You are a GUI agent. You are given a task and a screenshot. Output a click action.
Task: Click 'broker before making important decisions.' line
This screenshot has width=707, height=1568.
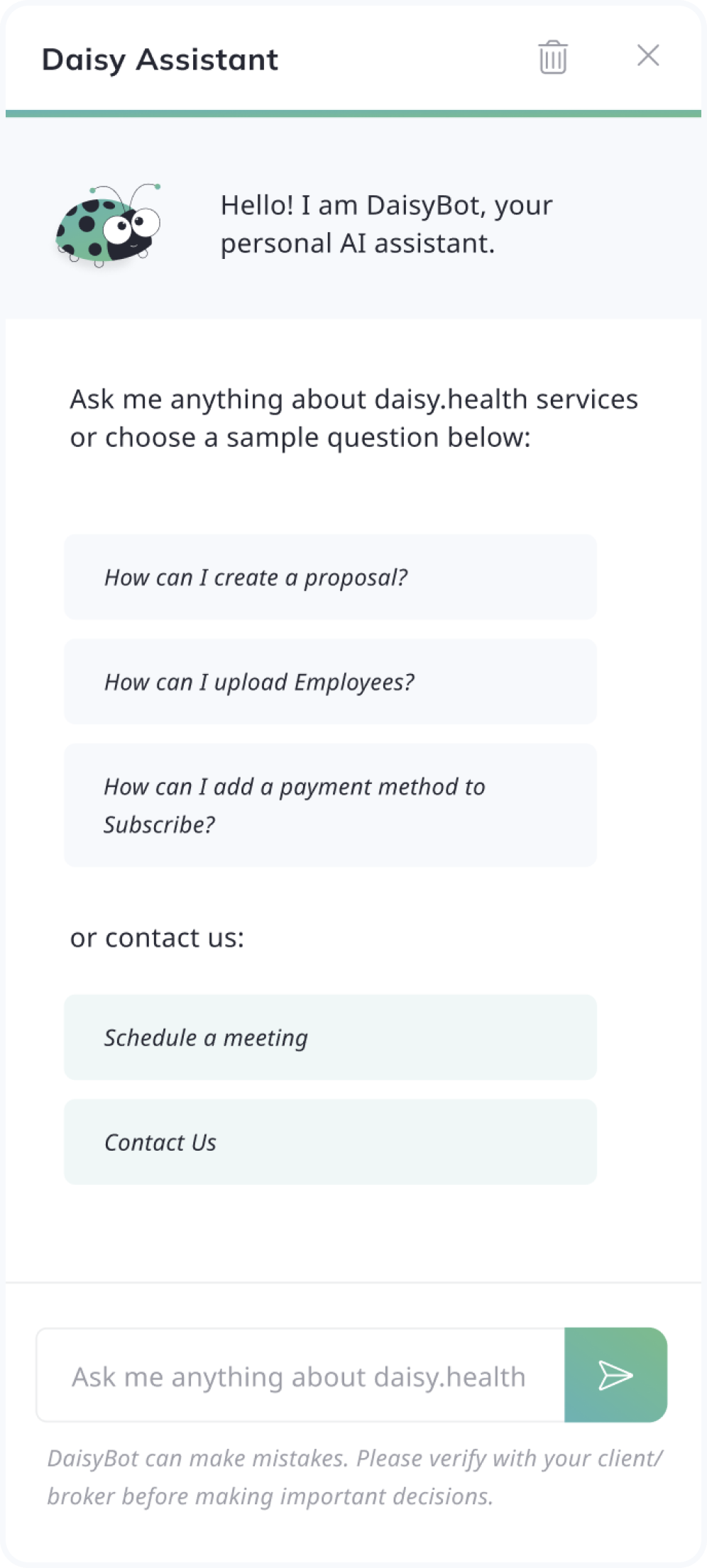pos(270,1496)
